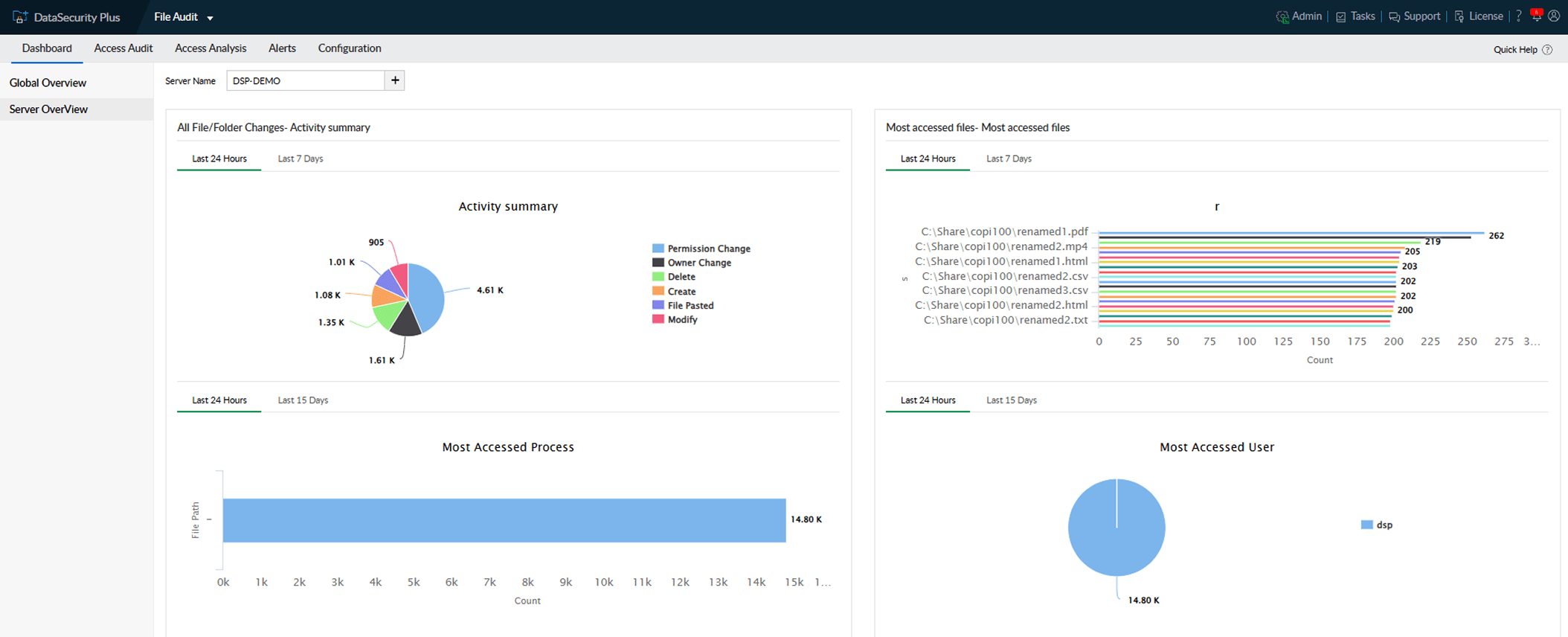Open the Configuration tab
The height and width of the screenshot is (637, 1568).
350,48
